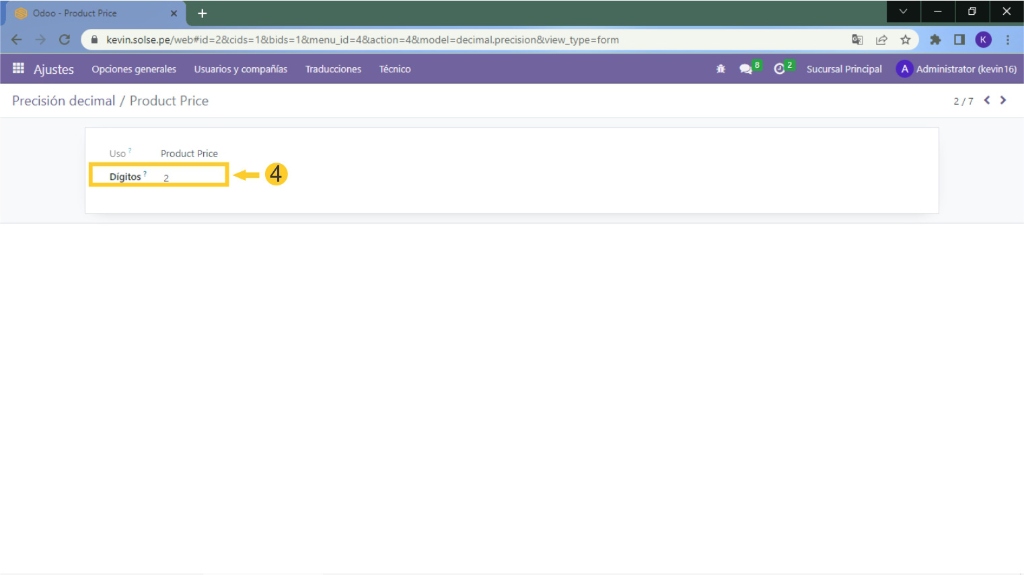
Task: Open the Chrome extensions puzzle icon
Action: [935, 40]
